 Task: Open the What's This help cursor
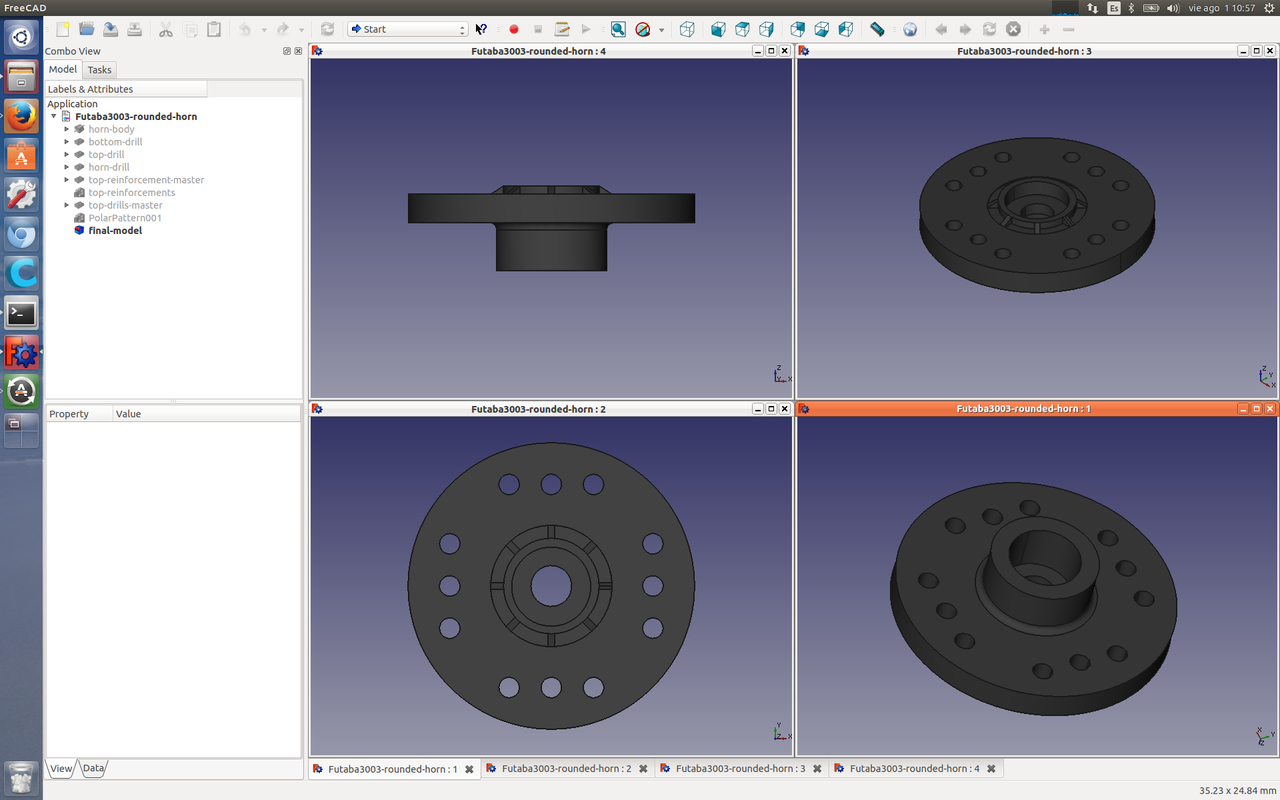tap(481, 30)
